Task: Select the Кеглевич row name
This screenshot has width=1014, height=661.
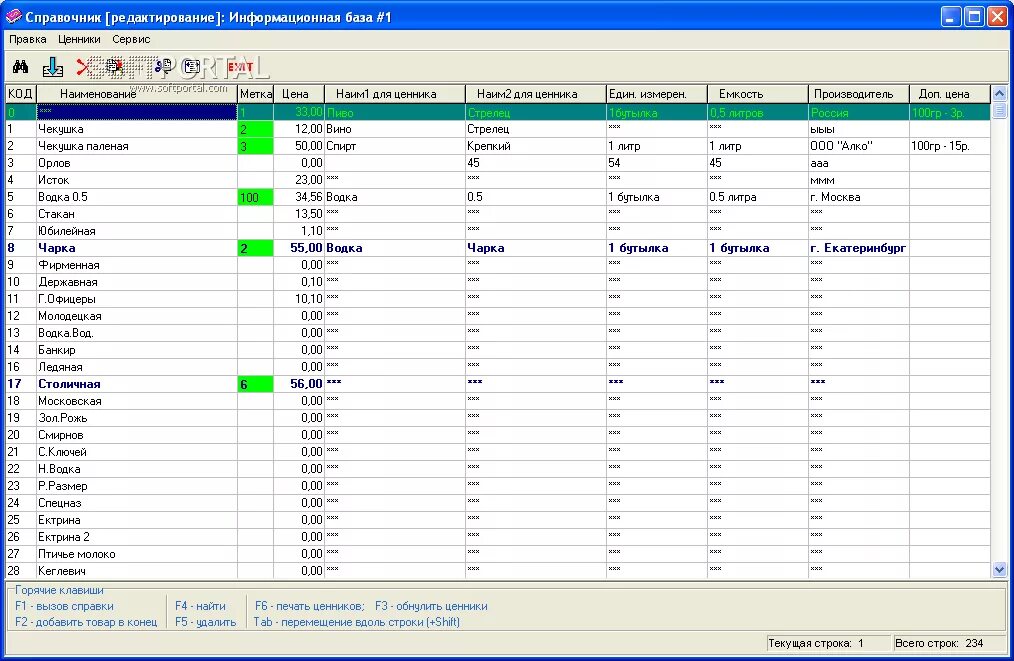Action: point(137,571)
